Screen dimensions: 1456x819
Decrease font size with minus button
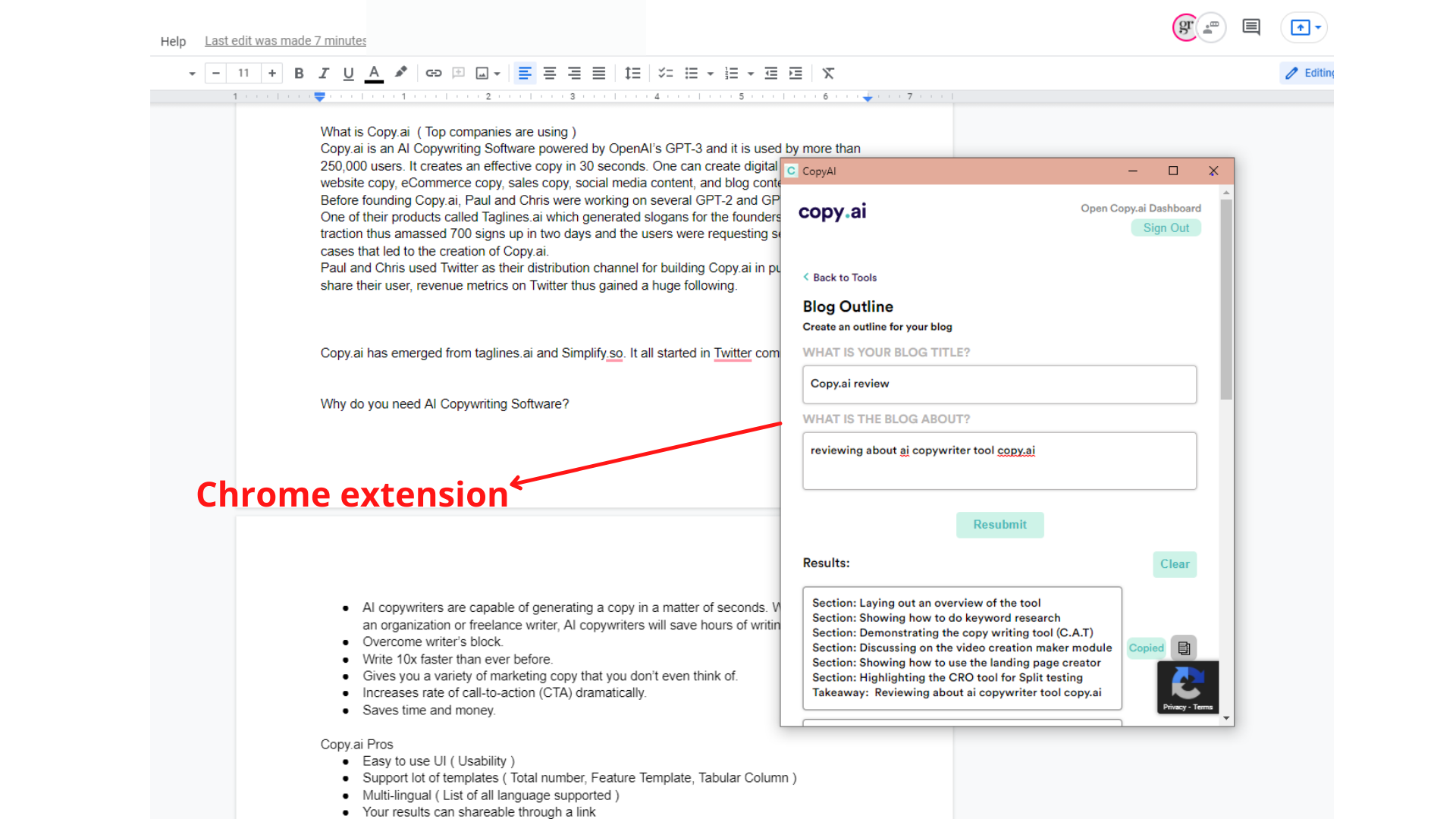point(216,74)
